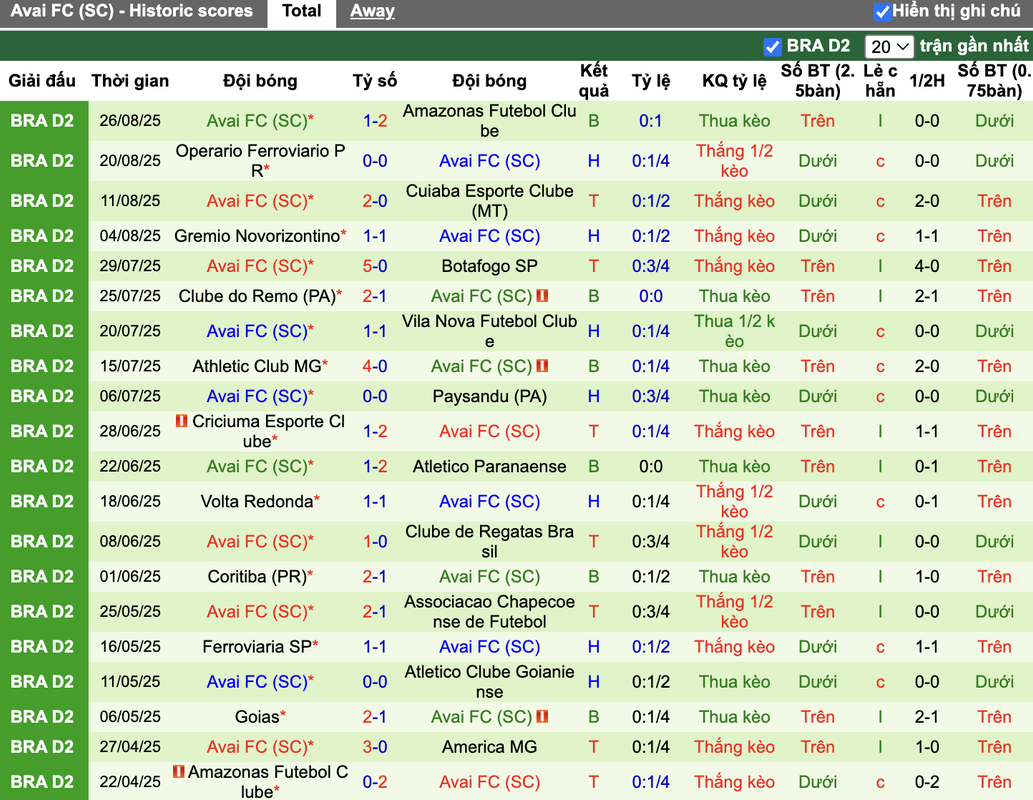Click the Atletico Paranaense team name

click(x=489, y=467)
